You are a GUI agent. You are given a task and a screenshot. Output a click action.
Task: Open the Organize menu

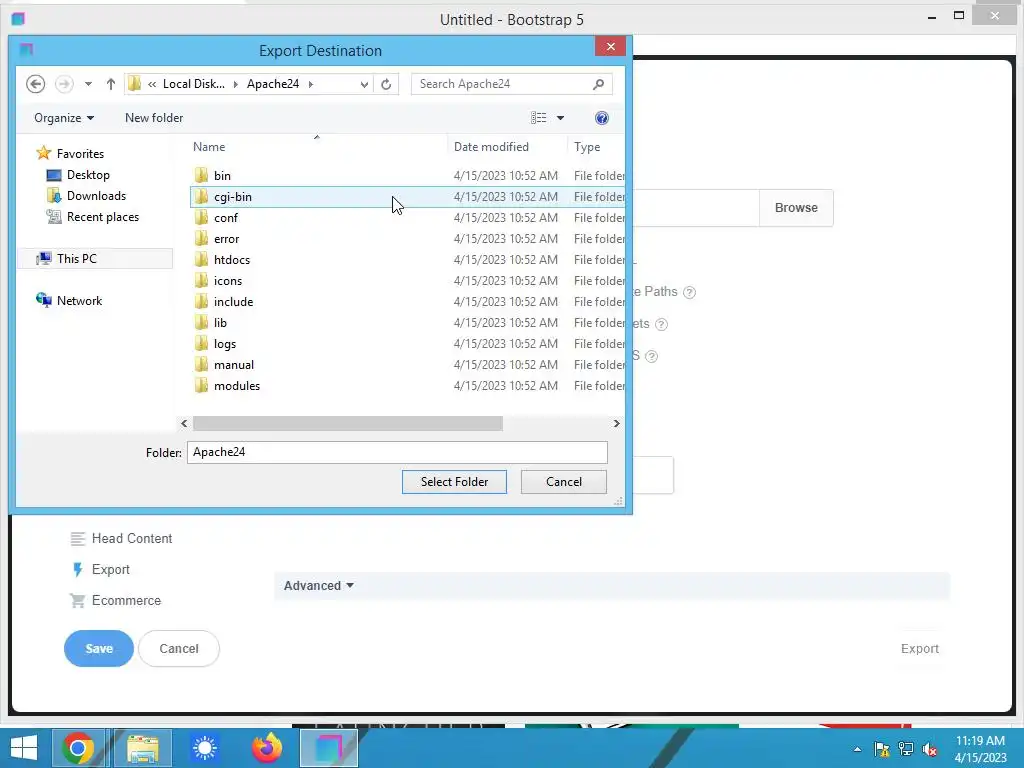[64, 118]
